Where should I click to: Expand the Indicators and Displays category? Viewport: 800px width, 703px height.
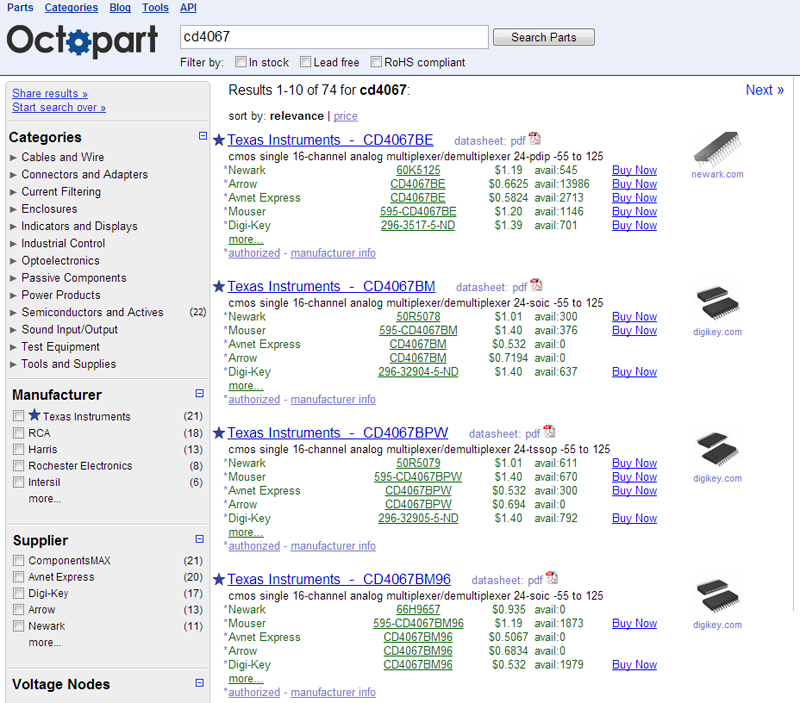(13, 227)
